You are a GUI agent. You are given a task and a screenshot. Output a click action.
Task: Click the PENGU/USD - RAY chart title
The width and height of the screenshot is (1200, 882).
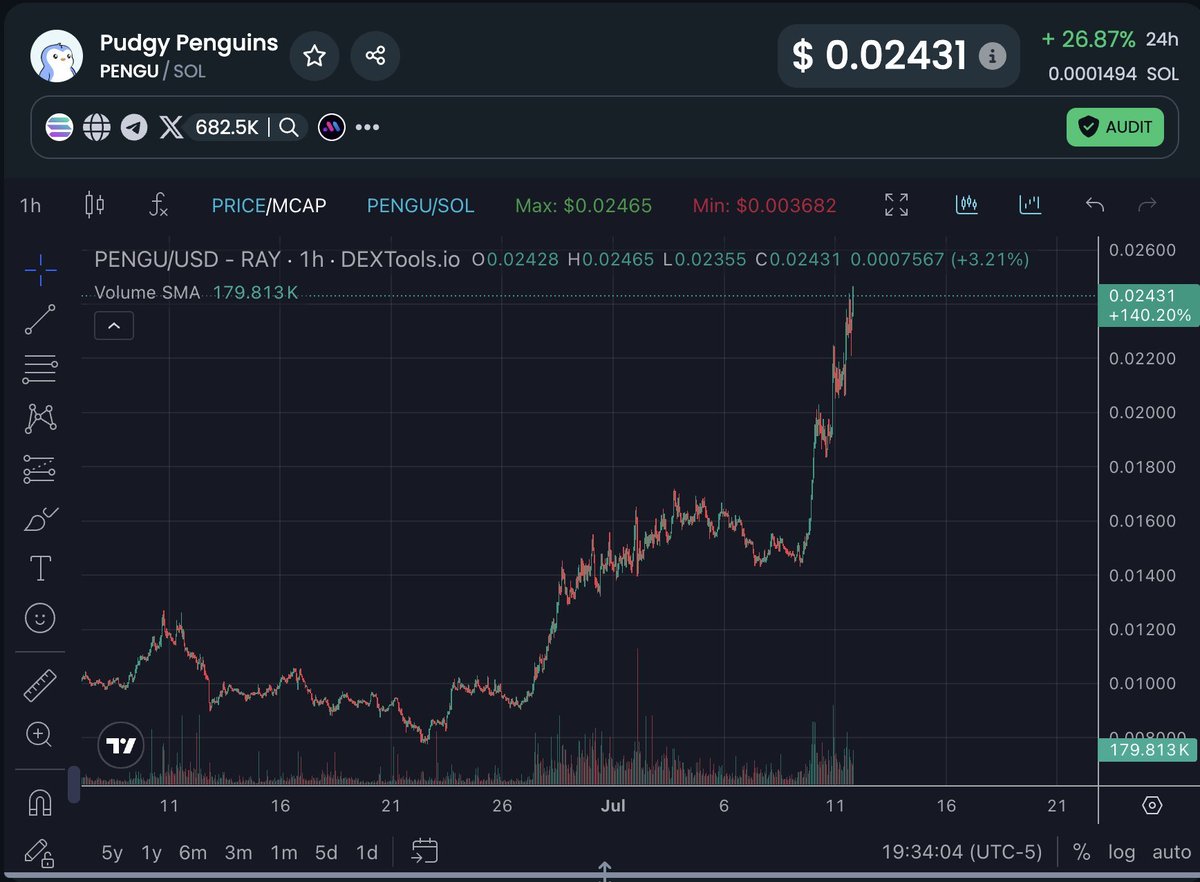tap(277, 260)
